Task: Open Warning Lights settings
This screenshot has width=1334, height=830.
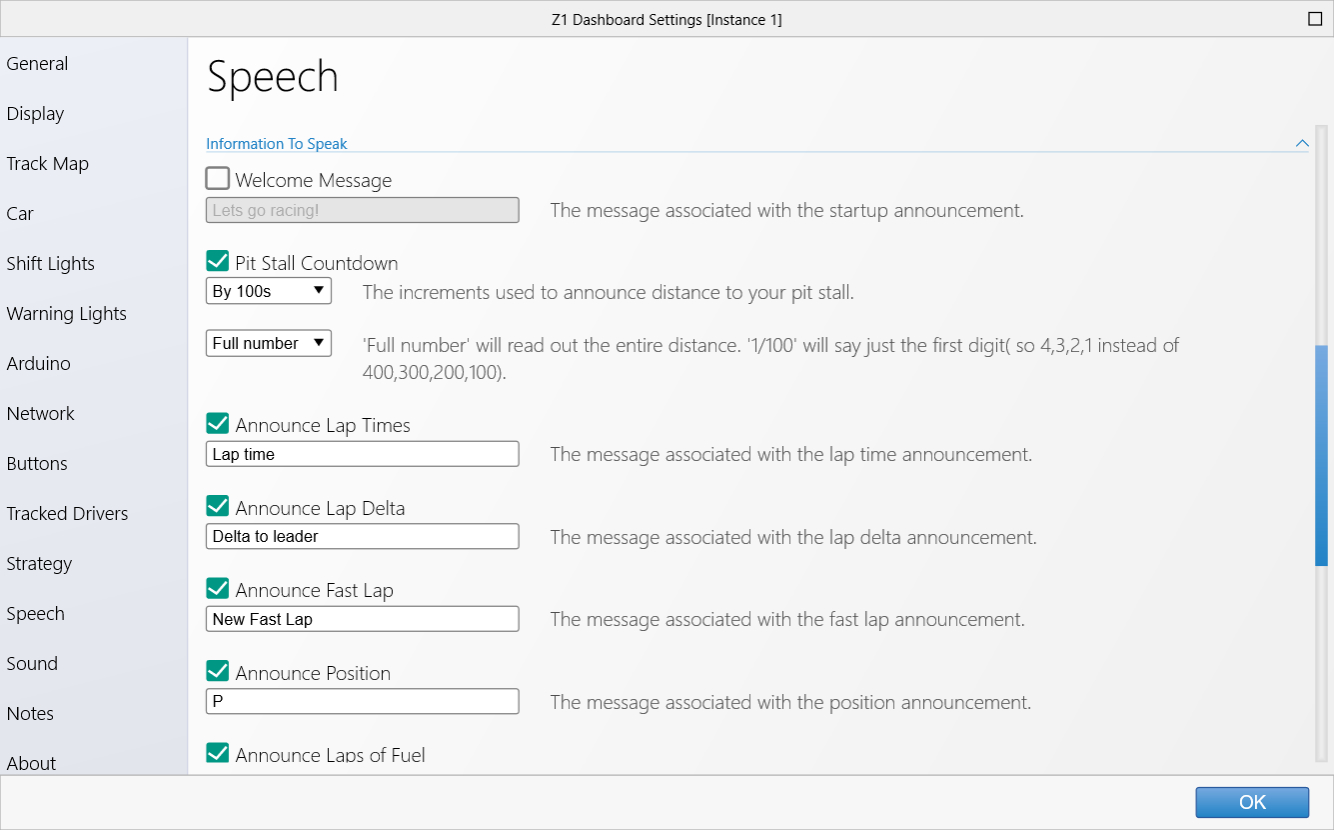Action: click(66, 314)
